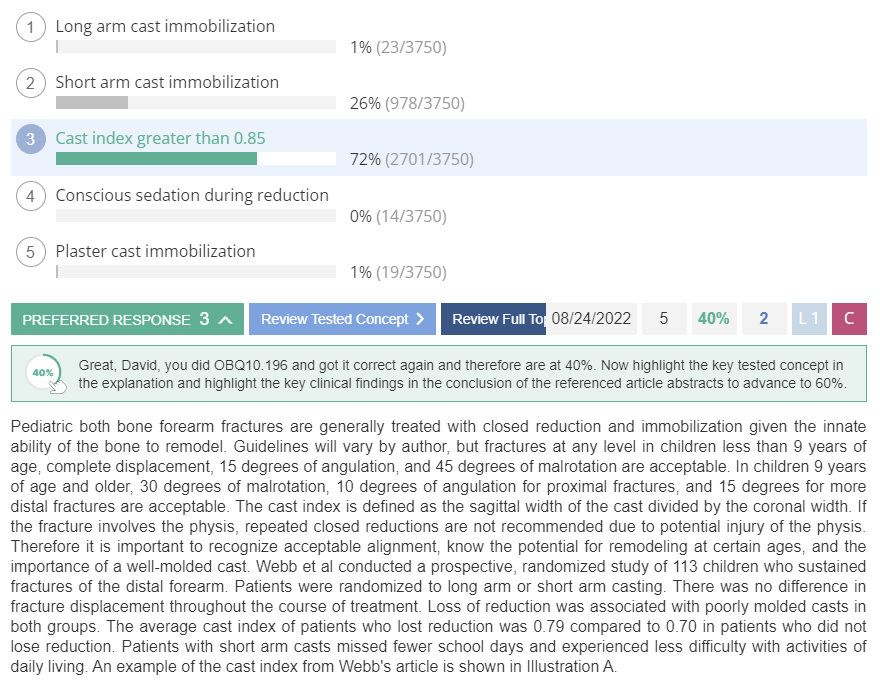The image size is (880, 699).
Task: Collapse the Preferred Response panel
Action: click(x=127, y=319)
